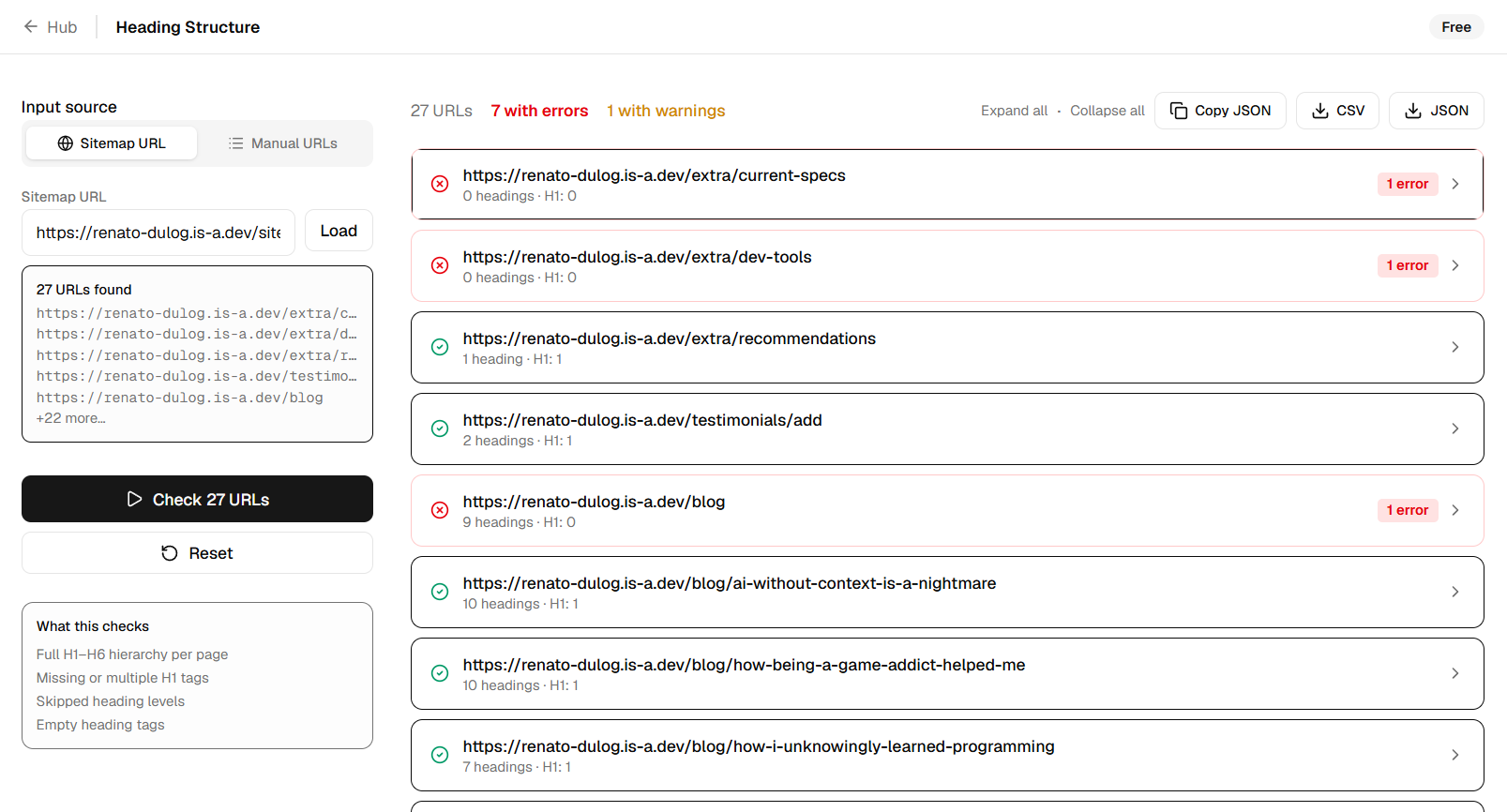This screenshot has height=812, width=1507.
Task: Switch to Manual URLs input source
Action: coord(282,143)
